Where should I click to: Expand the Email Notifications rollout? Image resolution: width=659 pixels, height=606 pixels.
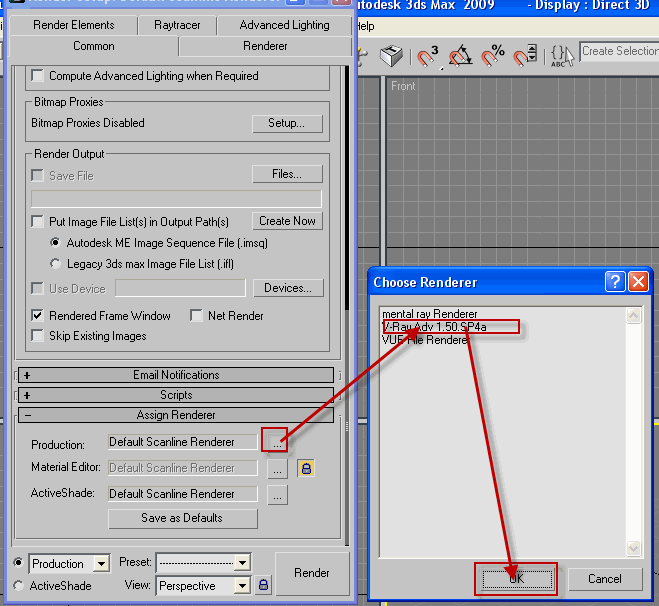pyautogui.click(x=176, y=375)
